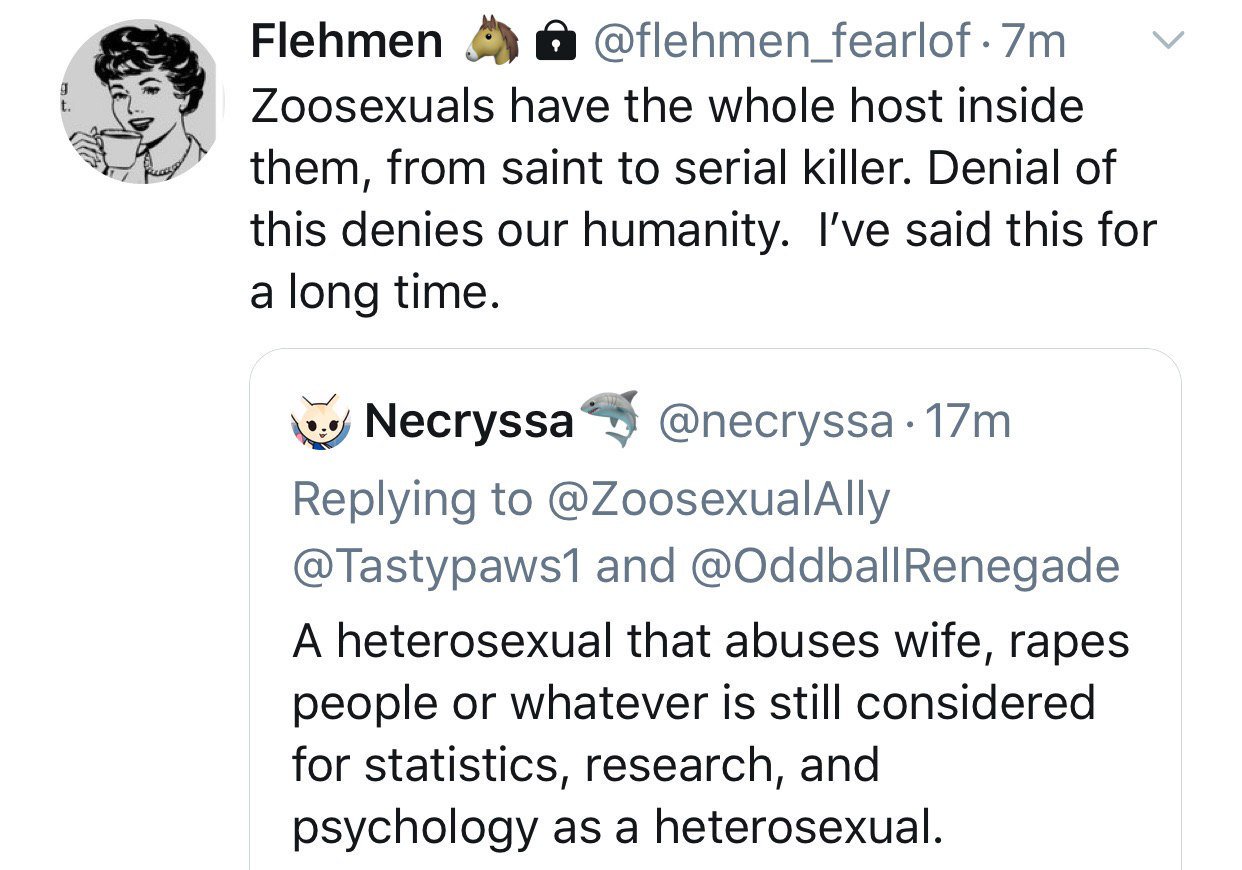Open the @necryssa handle

click(x=775, y=422)
